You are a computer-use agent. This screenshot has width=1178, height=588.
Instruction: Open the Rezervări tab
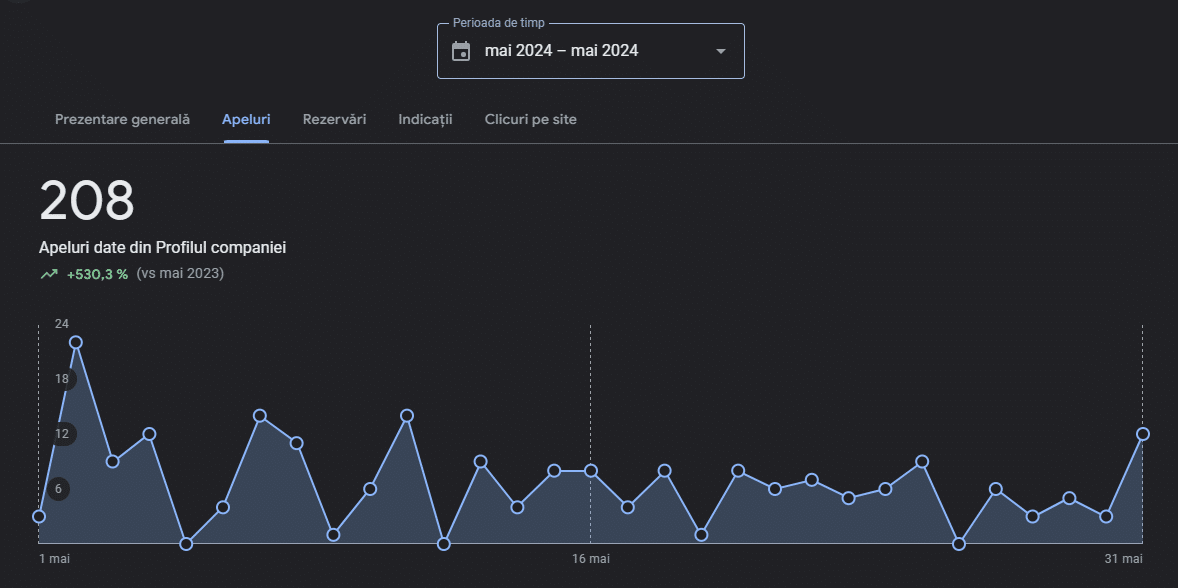click(334, 119)
